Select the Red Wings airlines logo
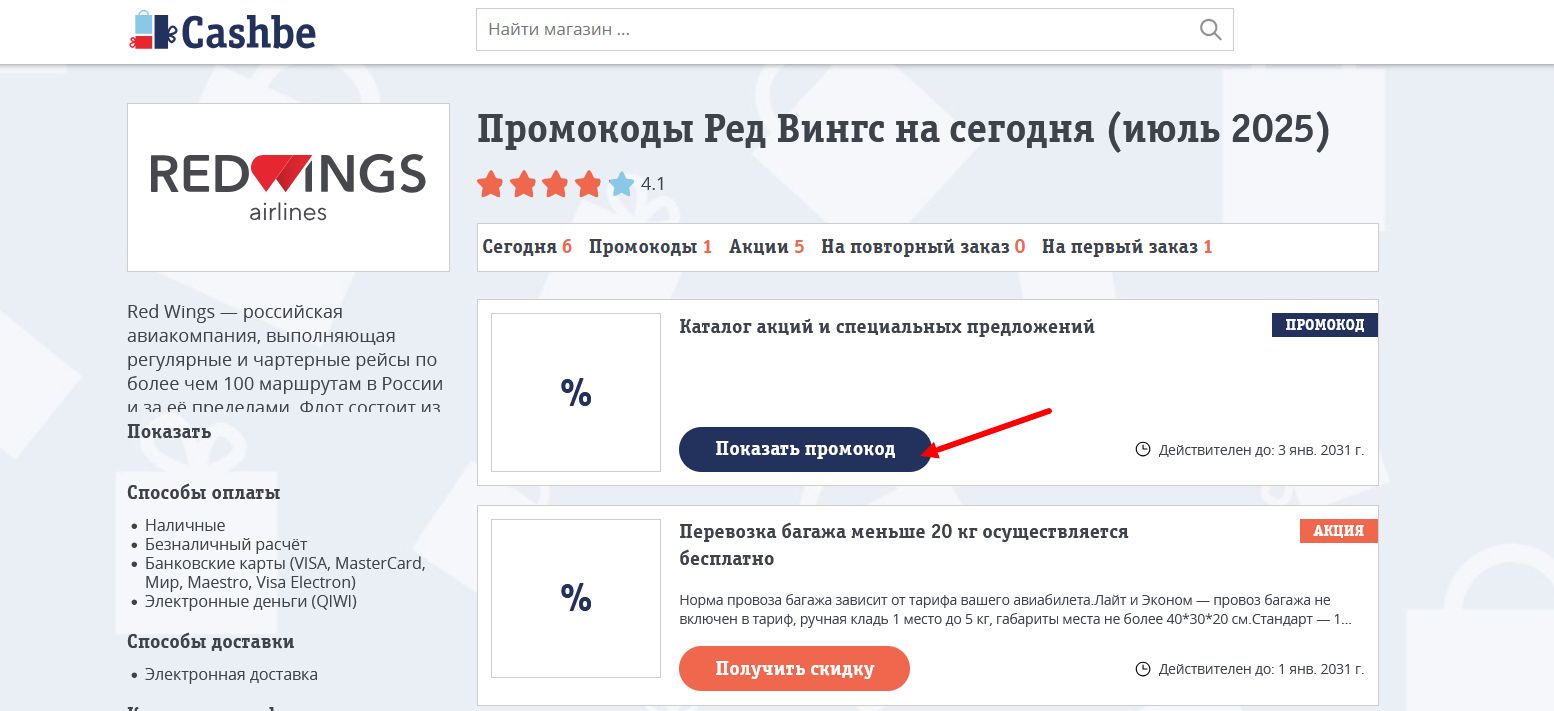The image size is (1554, 711). pyautogui.click(x=288, y=186)
